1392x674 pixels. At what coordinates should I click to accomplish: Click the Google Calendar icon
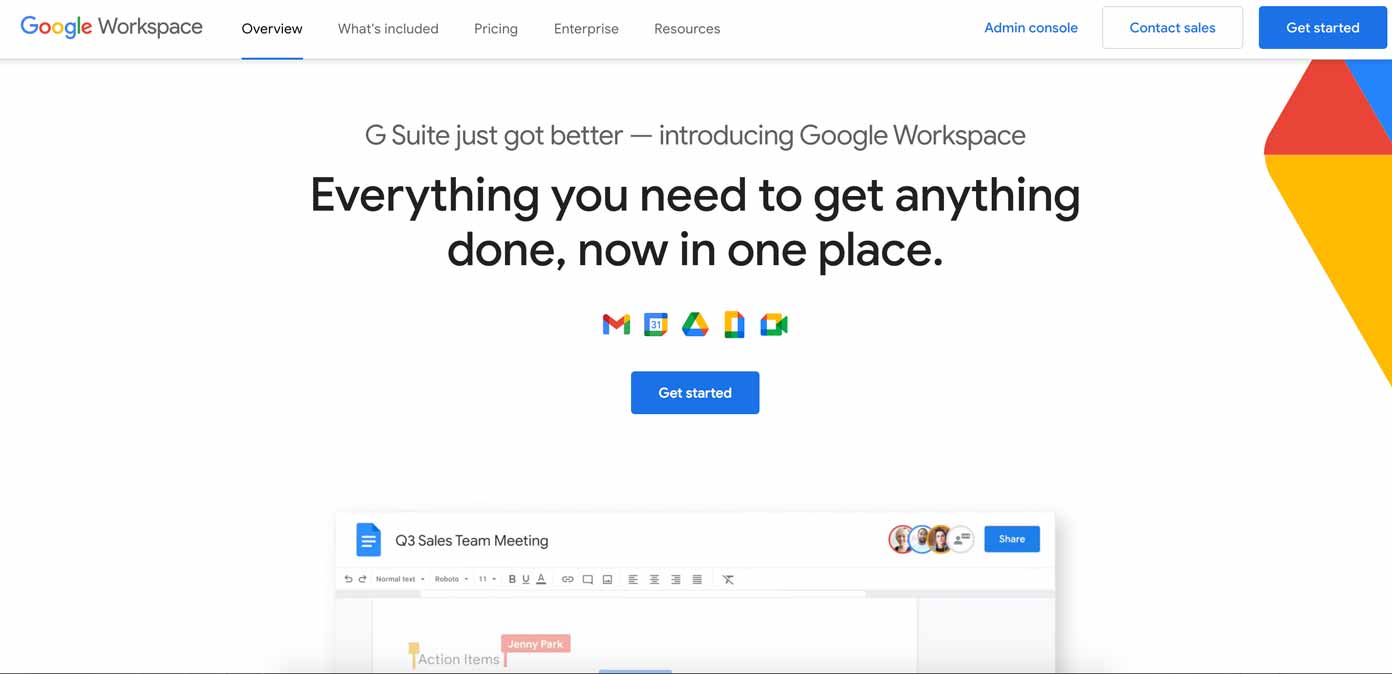[x=655, y=323]
